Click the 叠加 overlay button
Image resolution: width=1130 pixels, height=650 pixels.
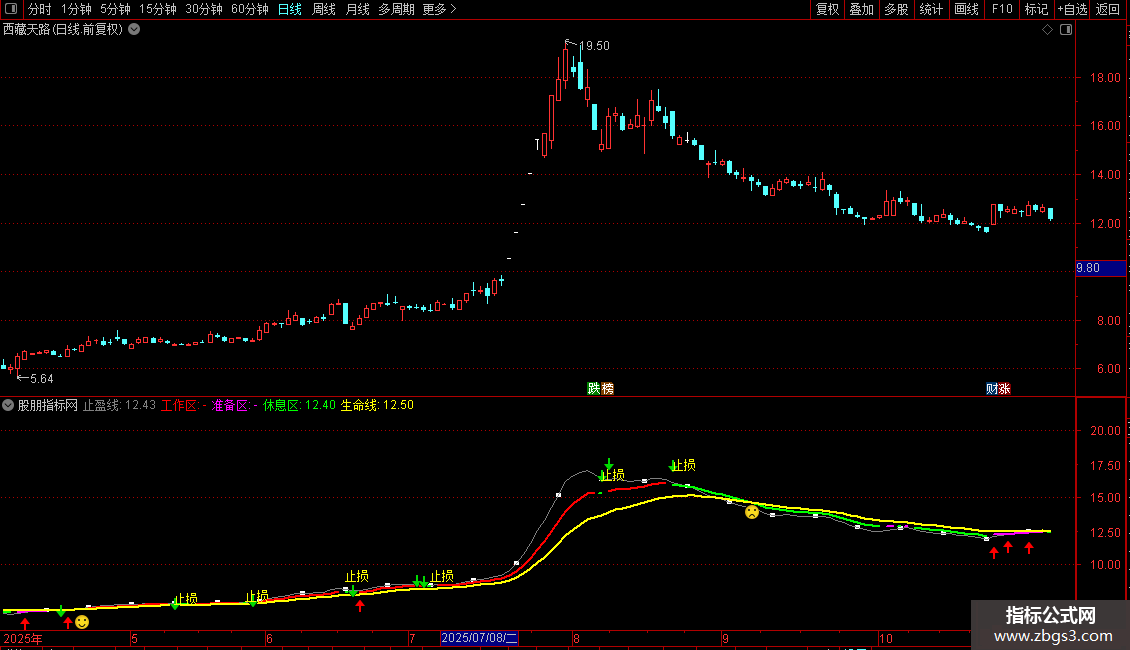click(861, 9)
